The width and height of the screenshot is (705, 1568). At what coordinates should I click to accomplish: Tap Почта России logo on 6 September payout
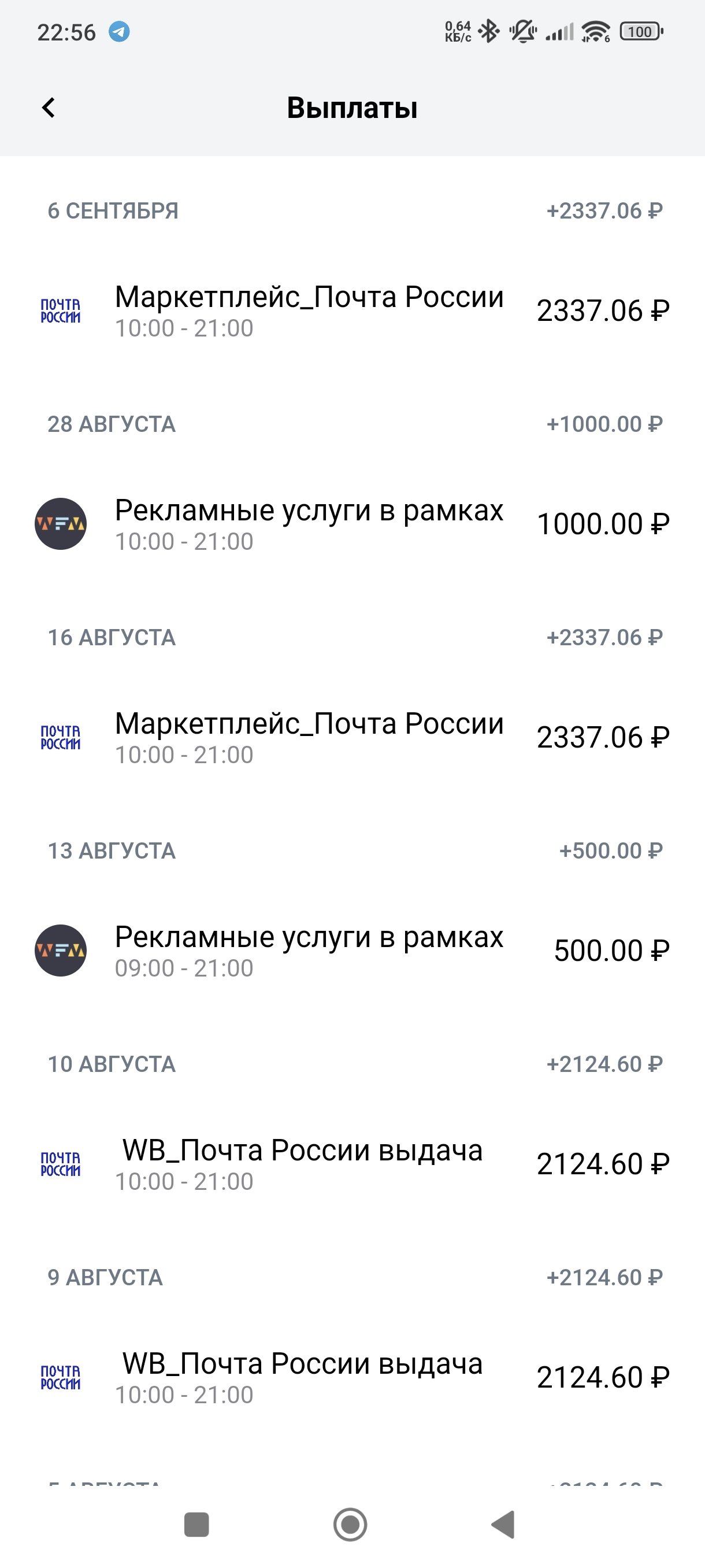point(60,310)
